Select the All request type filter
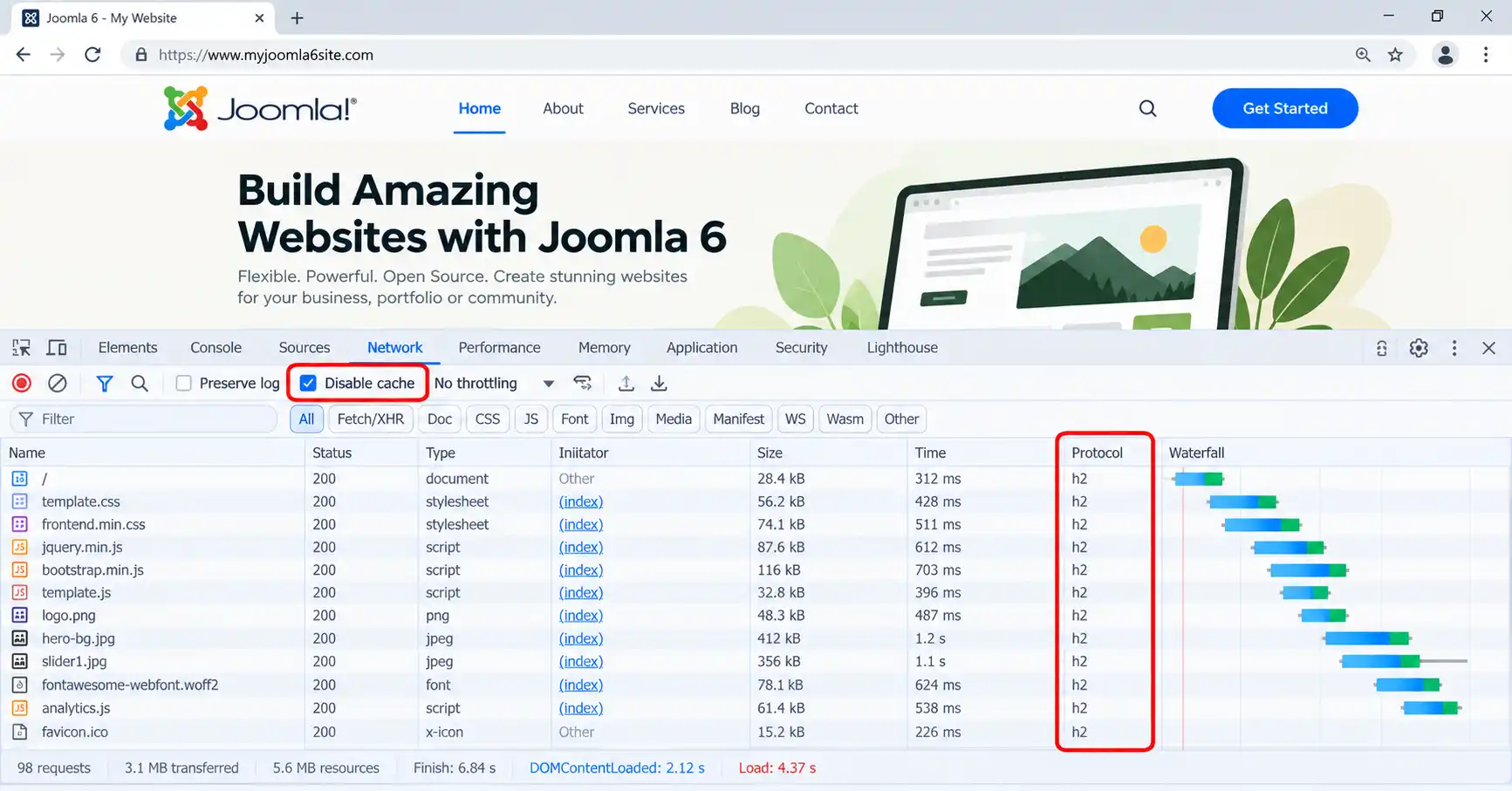This screenshot has height=791, width=1512. pyautogui.click(x=306, y=419)
